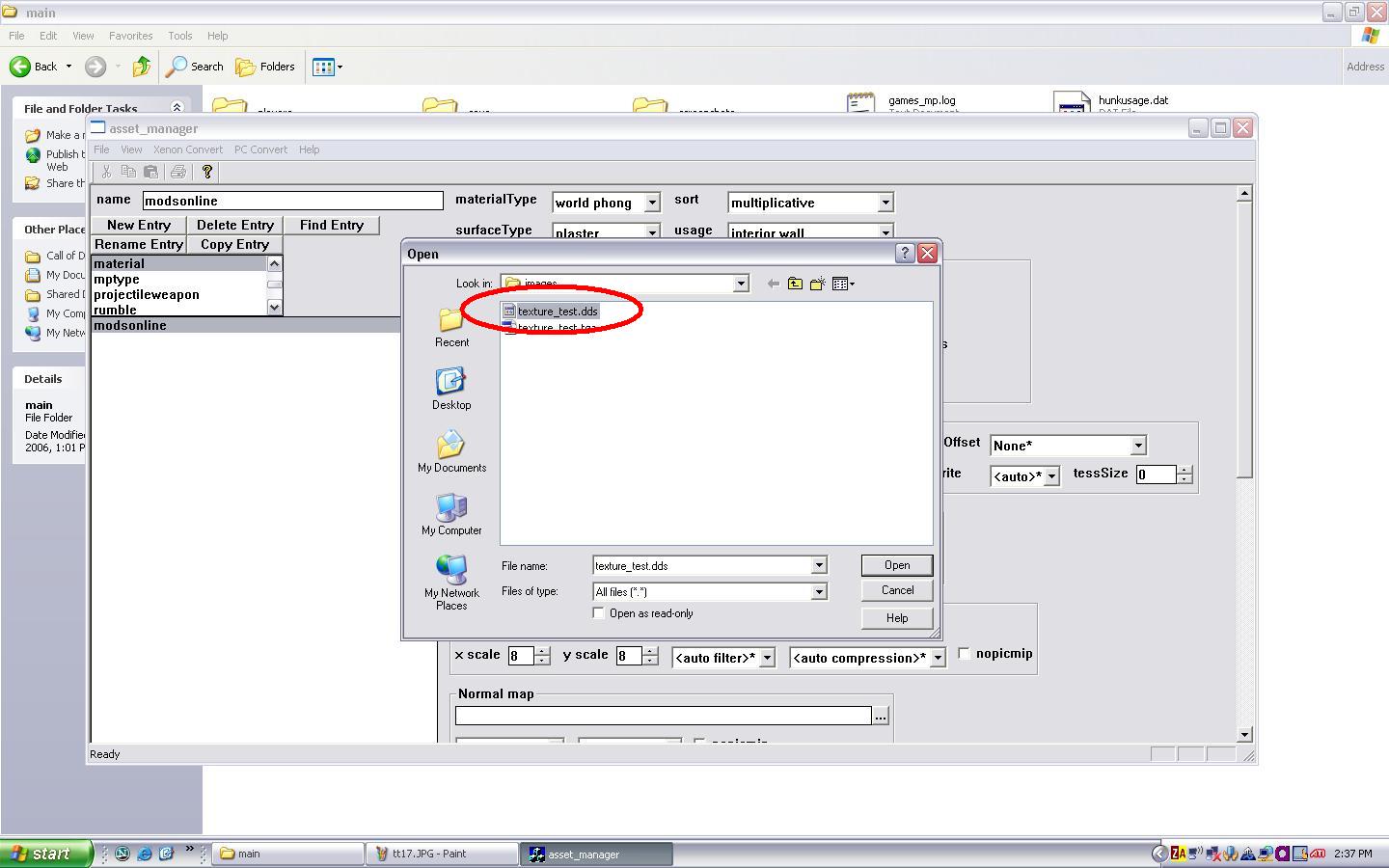1389x868 pixels.
Task: Create New Folder icon in Open dialog
Action: tap(818, 284)
